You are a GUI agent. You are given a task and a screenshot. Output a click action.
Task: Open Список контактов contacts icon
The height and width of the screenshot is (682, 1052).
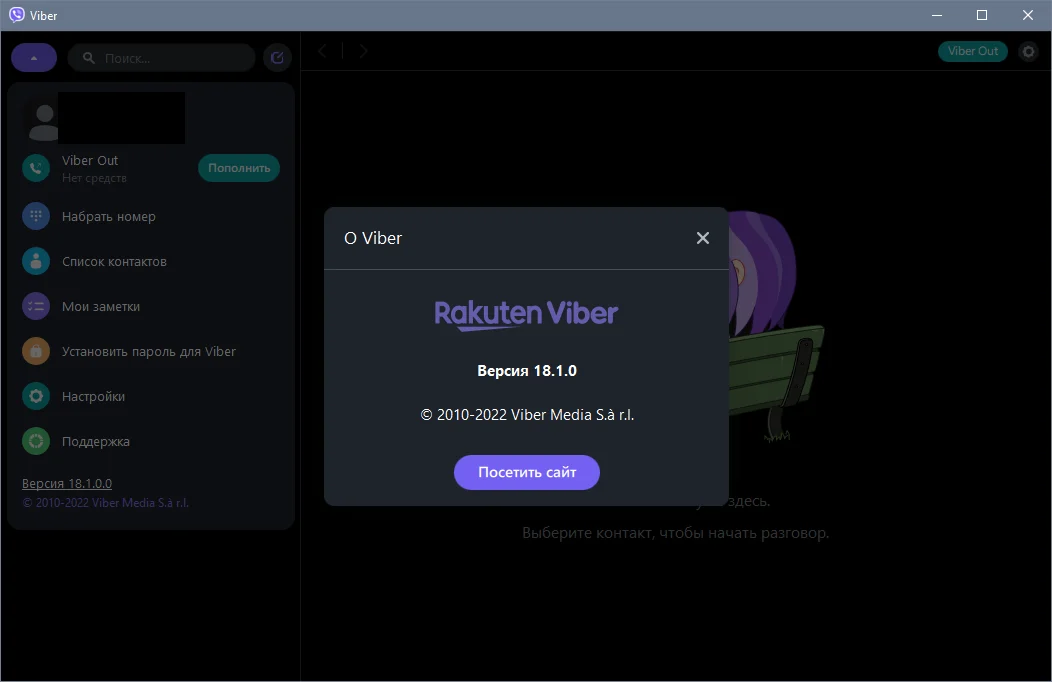[x=36, y=262]
